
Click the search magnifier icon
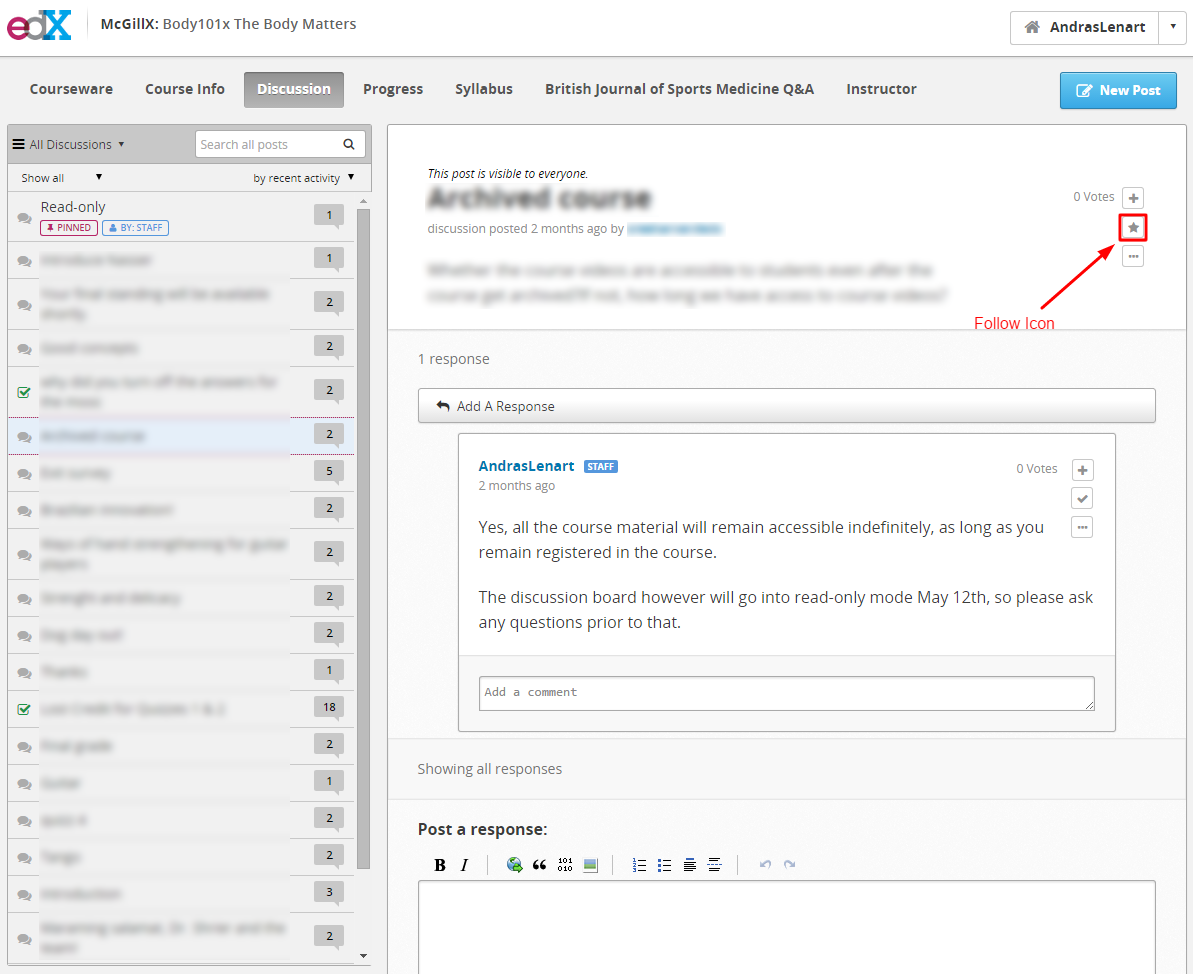pyautogui.click(x=349, y=145)
